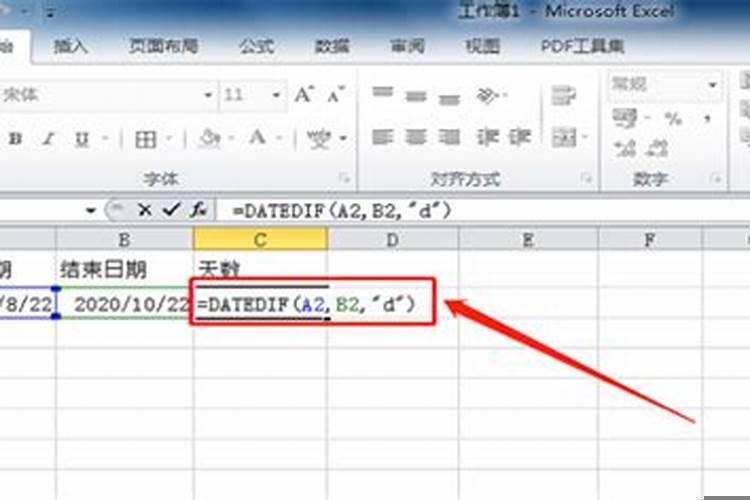Click the formula bar Cancel X button
Viewport: 750px width, 500px height.
click(144, 210)
